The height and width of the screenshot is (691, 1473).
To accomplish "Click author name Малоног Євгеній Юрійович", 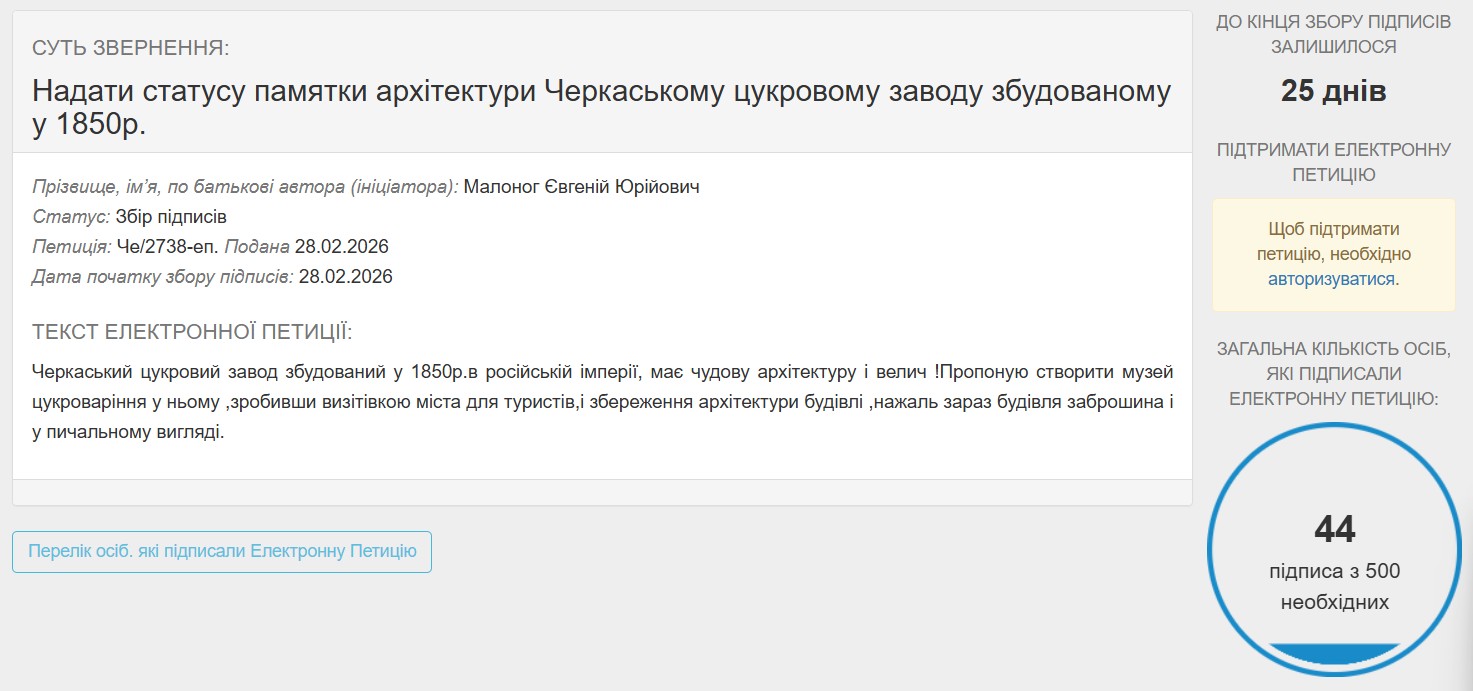I will (x=581, y=187).
